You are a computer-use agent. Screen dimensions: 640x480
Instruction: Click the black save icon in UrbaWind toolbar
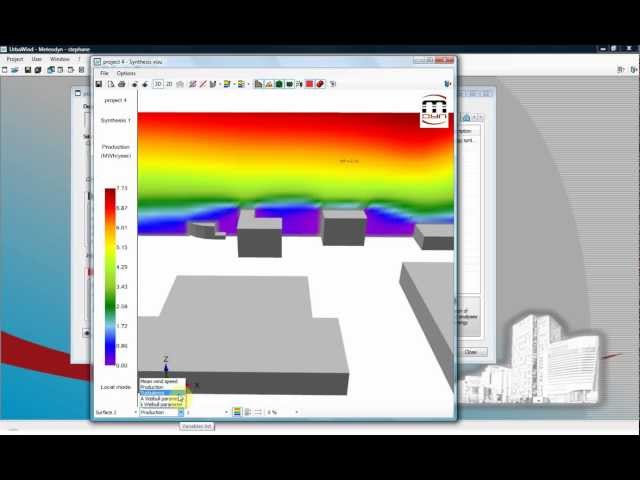[28, 70]
